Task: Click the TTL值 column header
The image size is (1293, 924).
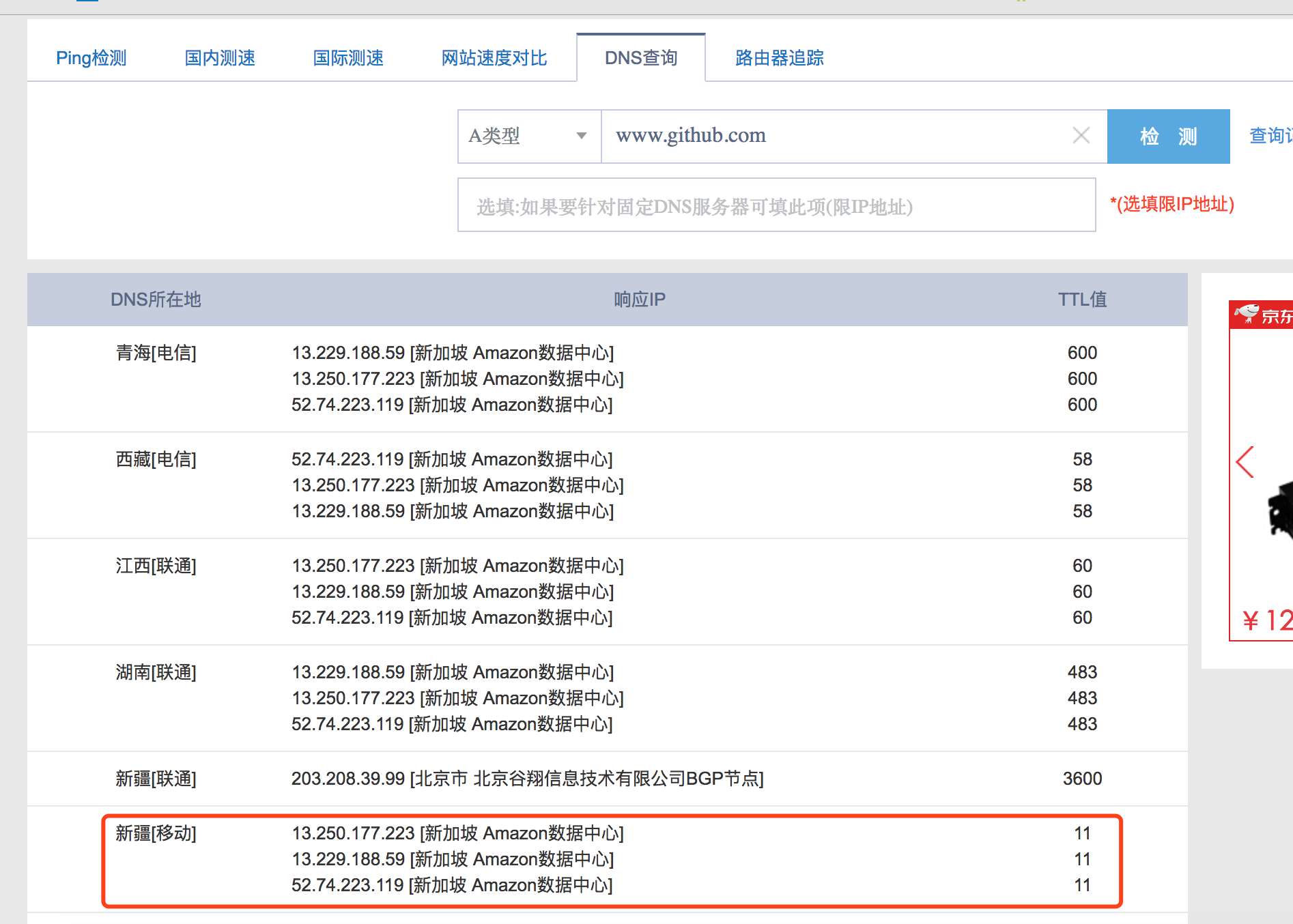Action: tap(1082, 299)
